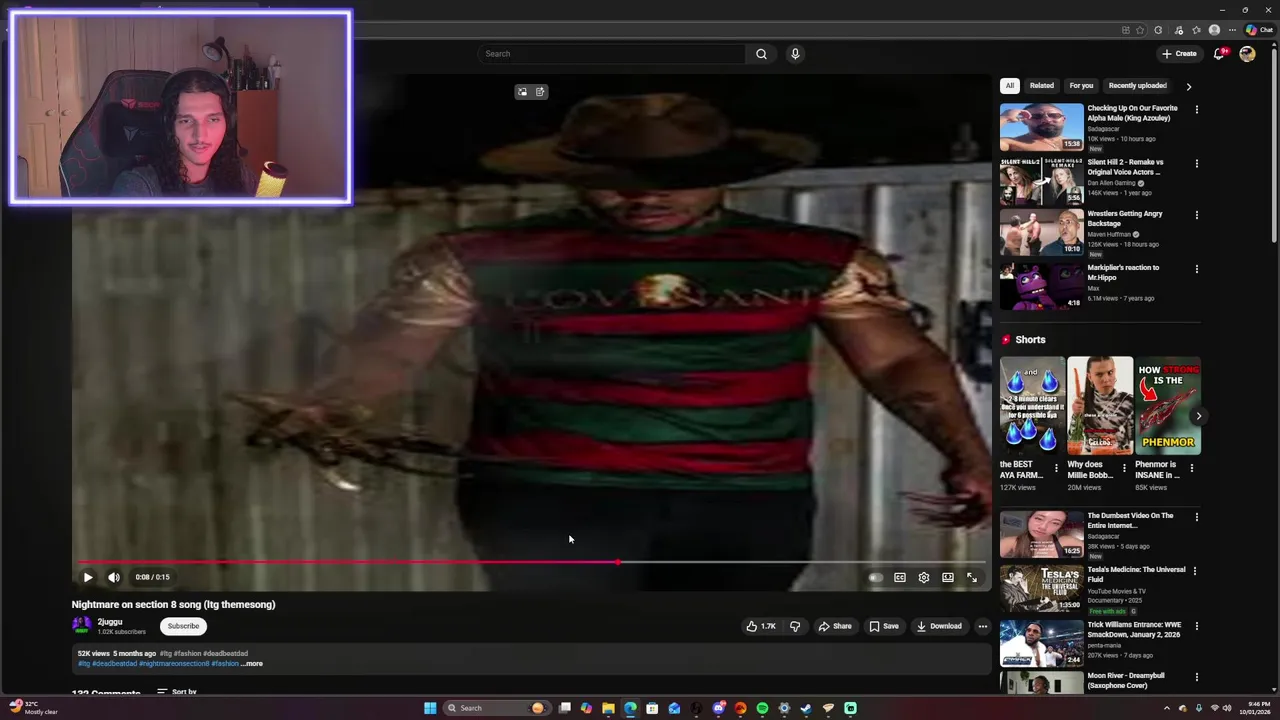Open the Create button

[1179, 54]
